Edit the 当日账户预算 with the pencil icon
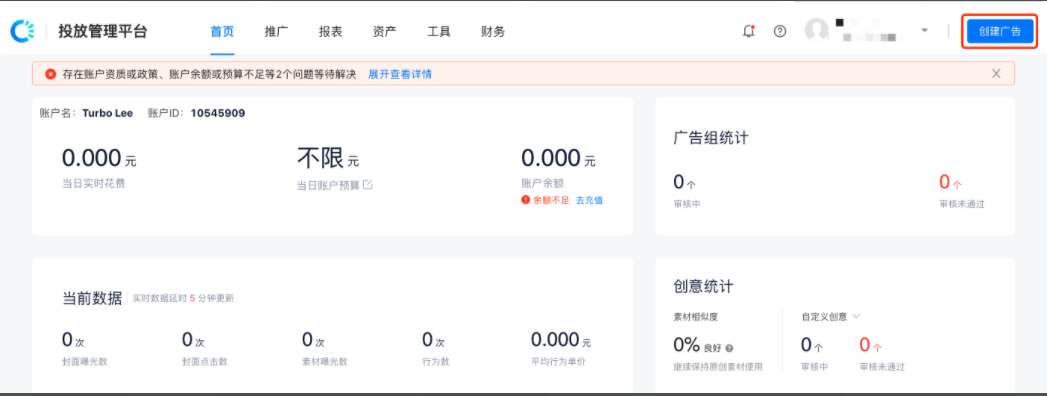The width and height of the screenshot is (1047, 396). click(x=367, y=185)
